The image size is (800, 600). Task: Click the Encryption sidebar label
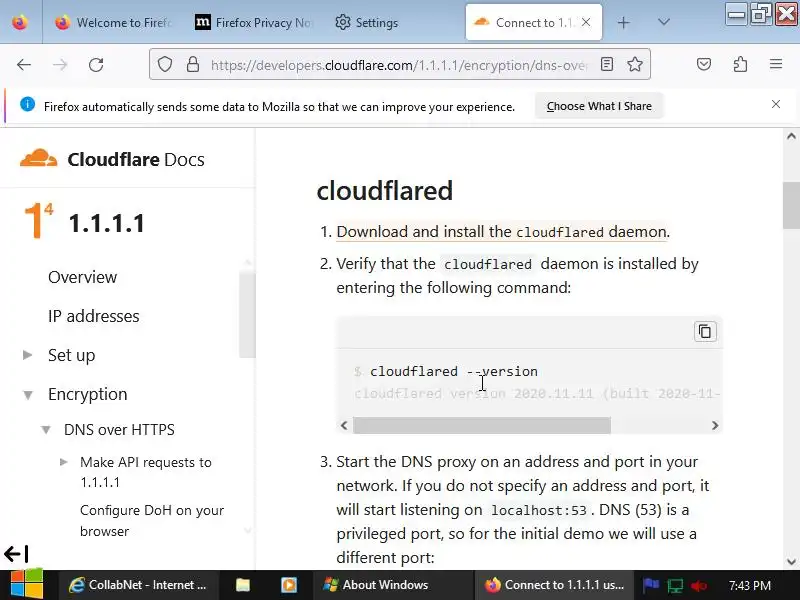click(87, 394)
